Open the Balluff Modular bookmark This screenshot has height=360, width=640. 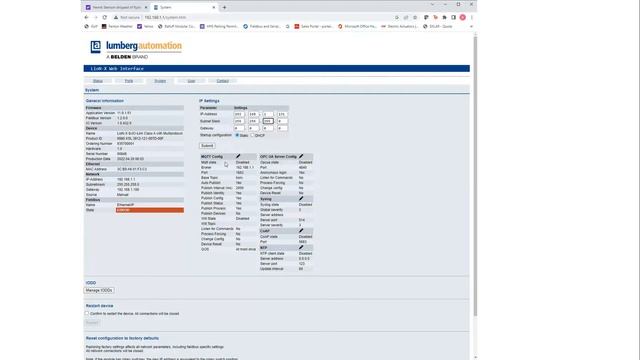coord(176,27)
